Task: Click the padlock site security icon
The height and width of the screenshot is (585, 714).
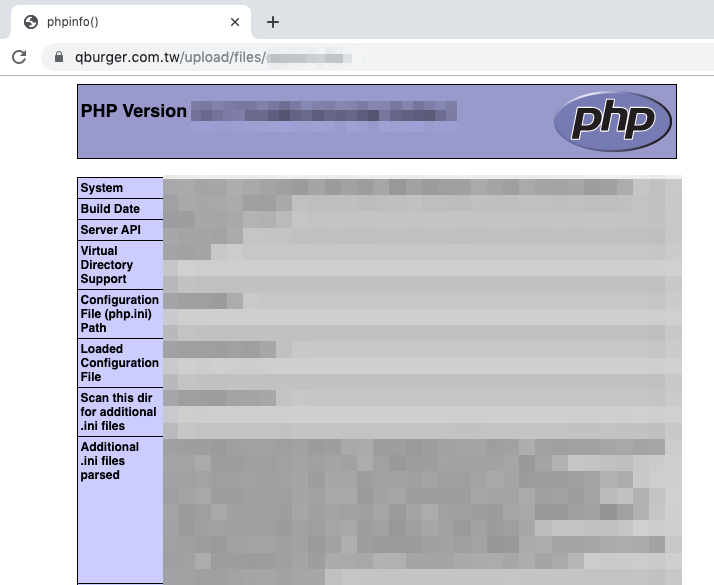Action: (59, 57)
